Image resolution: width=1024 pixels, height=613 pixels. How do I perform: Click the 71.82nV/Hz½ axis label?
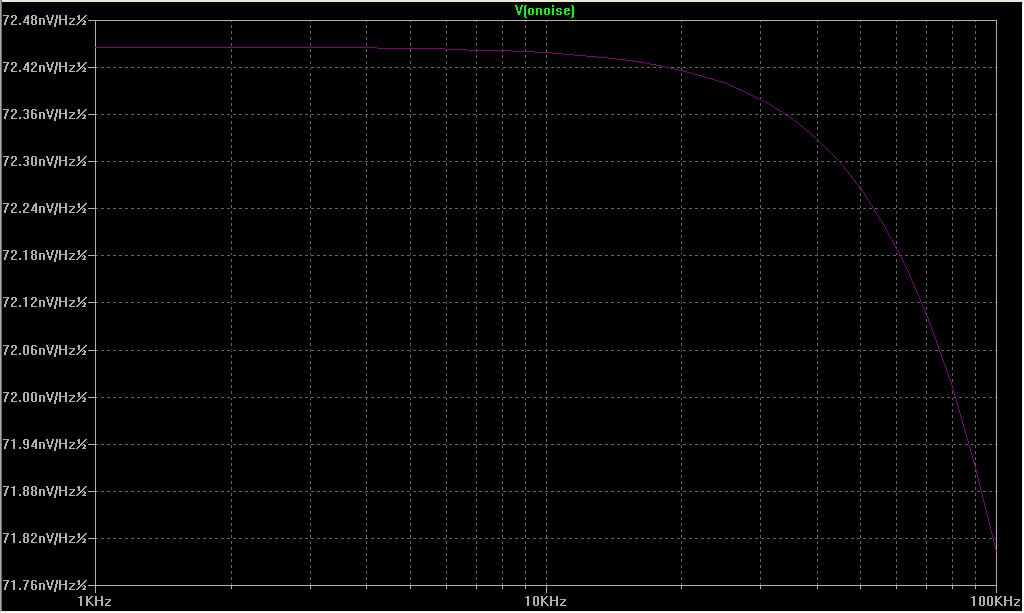(x=44, y=538)
